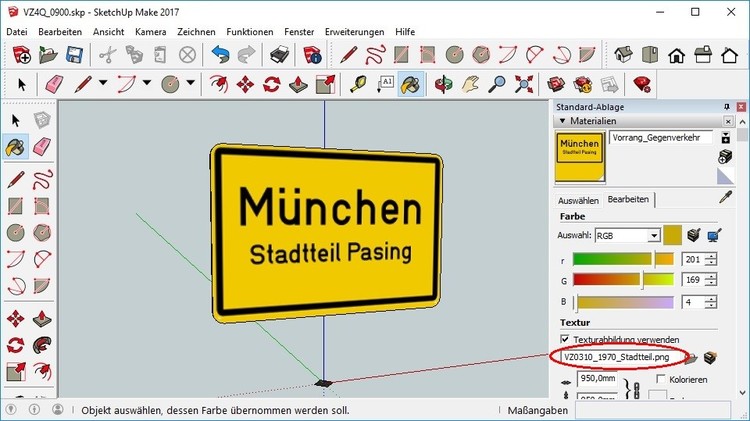Select the Move tool in second toolbar
Image resolution: width=750 pixels, height=421 pixels.
[245, 84]
